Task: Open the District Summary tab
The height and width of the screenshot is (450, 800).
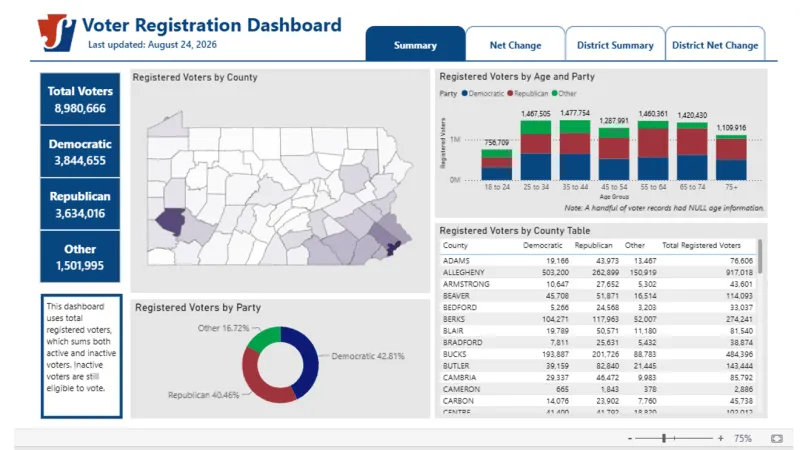Action: (x=615, y=44)
